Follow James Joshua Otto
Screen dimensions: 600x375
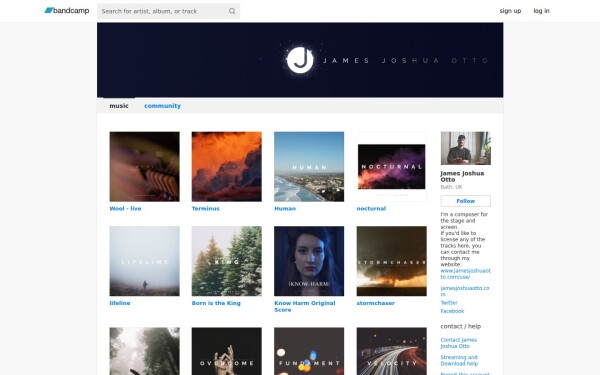pyautogui.click(x=465, y=201)
